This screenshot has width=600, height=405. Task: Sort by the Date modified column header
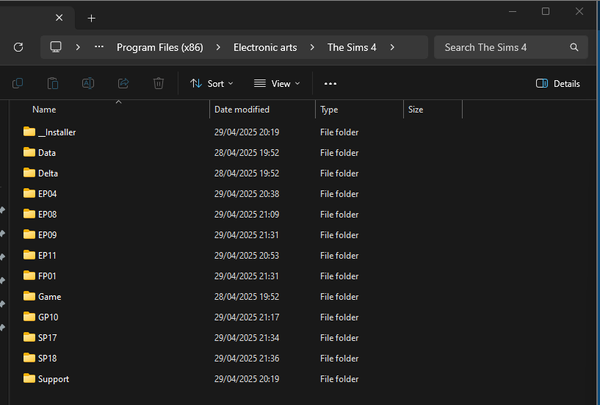pyautogui.click(x=241, y=109)
